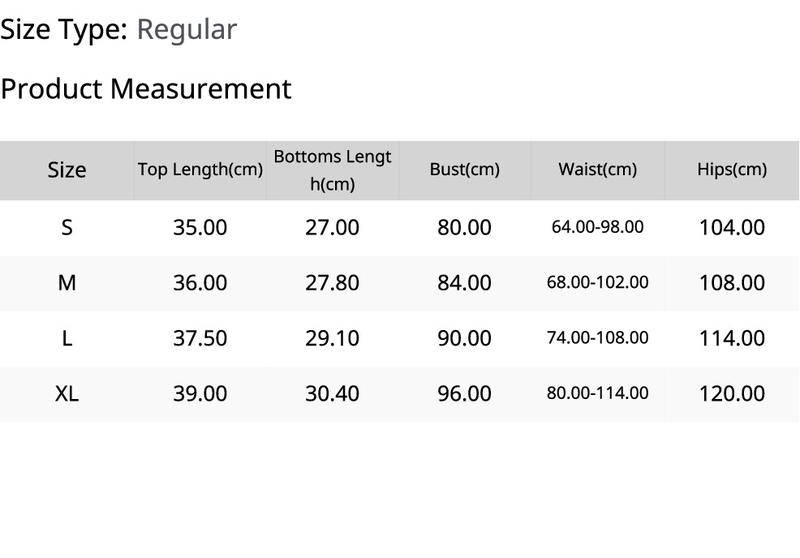Click the Hips(cm) column header
Screen dimensions: 800x558
coord(731,169)
